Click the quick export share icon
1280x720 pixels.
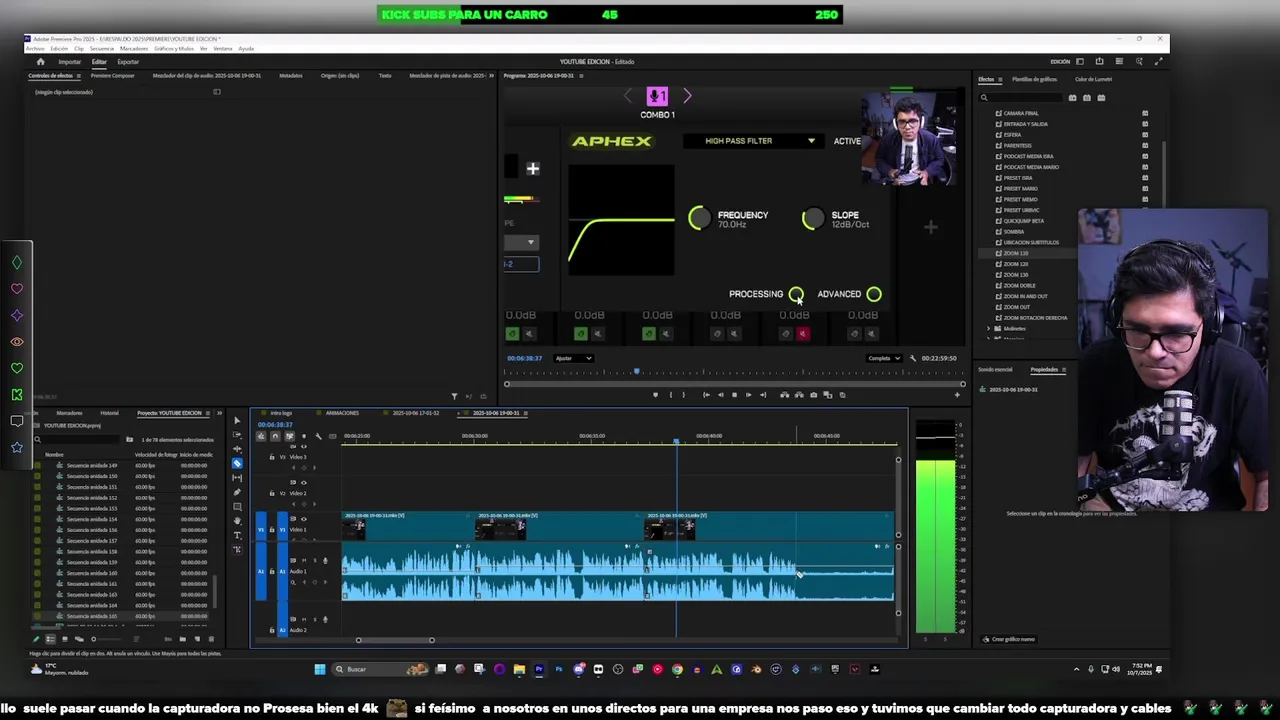1099,61
